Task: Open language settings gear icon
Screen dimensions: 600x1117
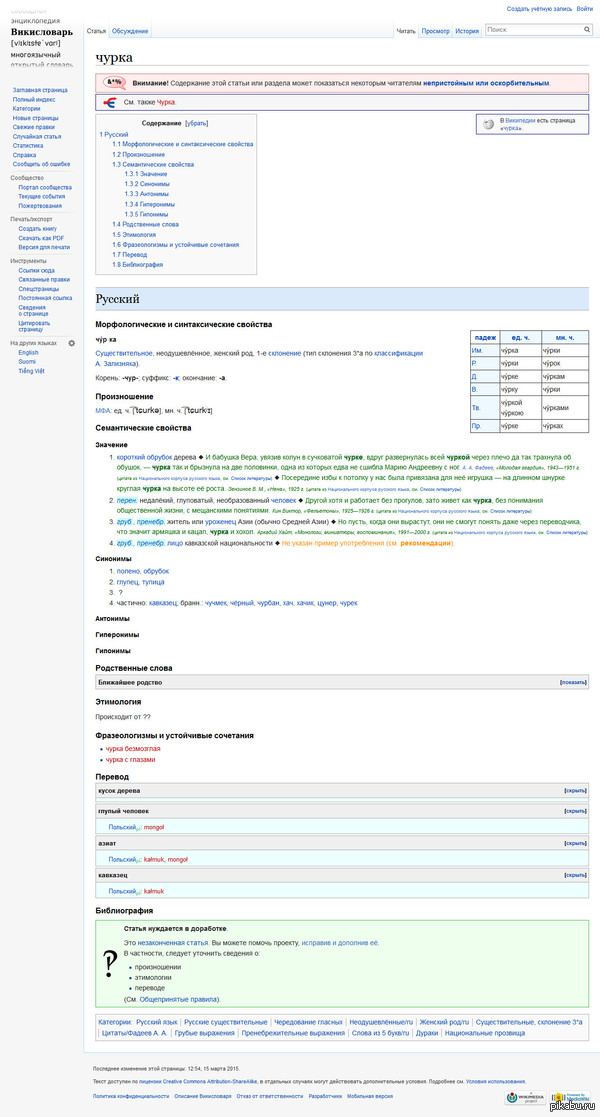Action: (x=71, y=343)
